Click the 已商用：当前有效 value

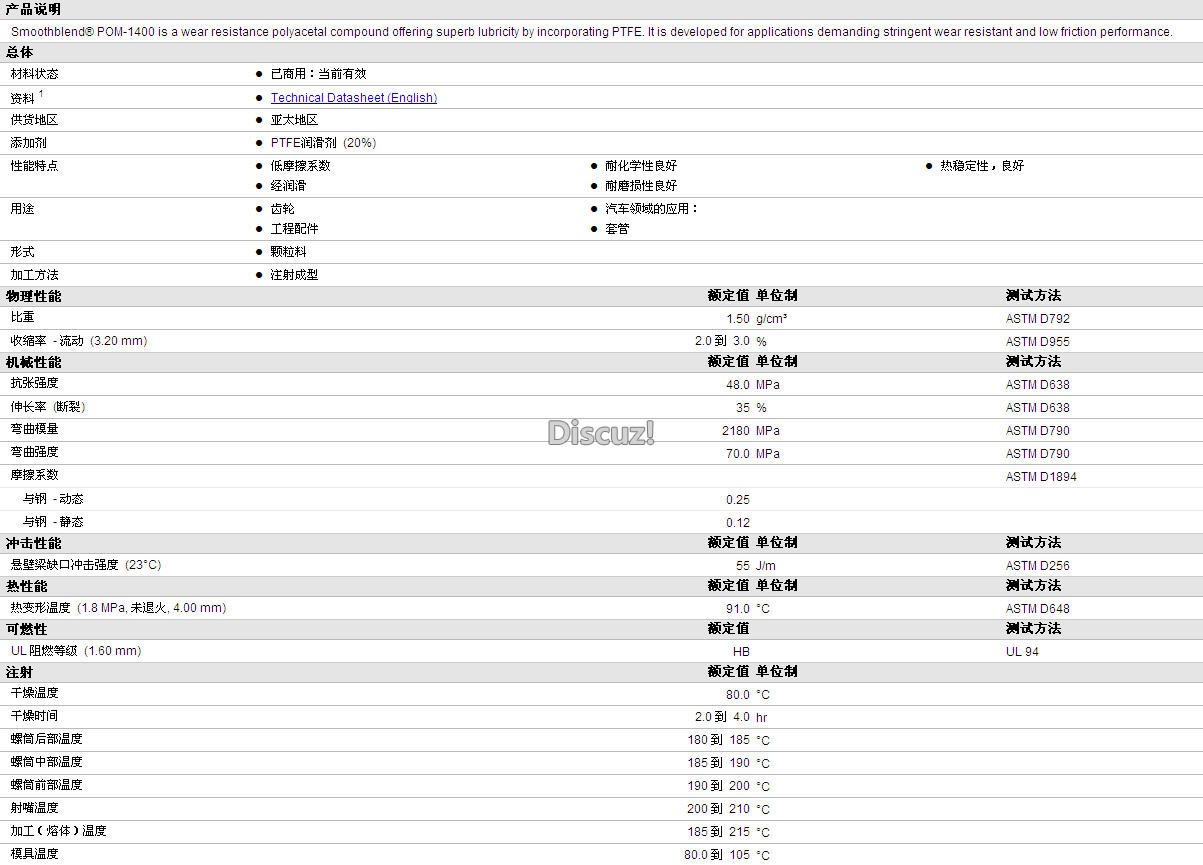[318, 74]
